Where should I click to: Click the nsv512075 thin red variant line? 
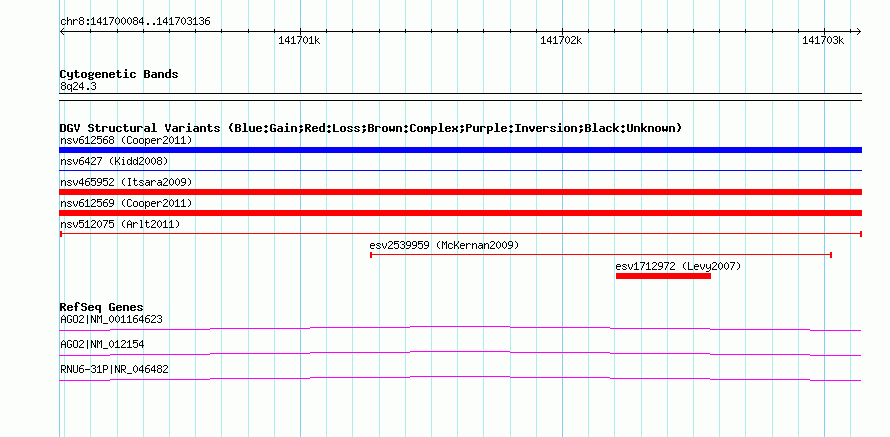point(460,234)
